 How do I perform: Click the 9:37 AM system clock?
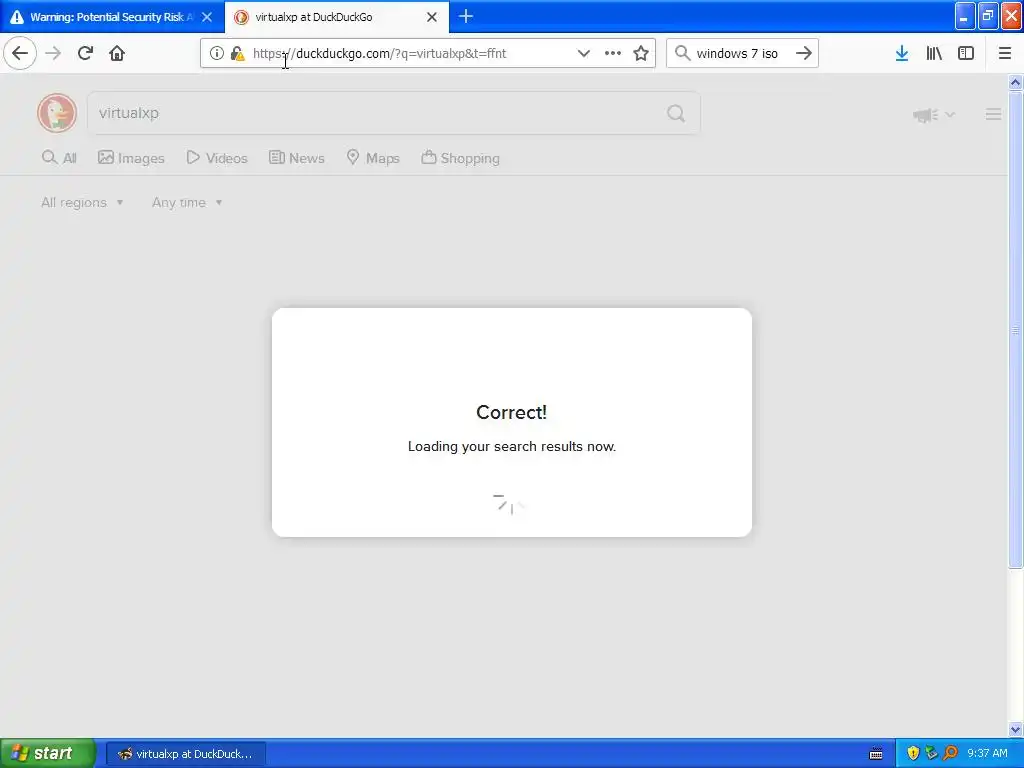pos(987,754)
